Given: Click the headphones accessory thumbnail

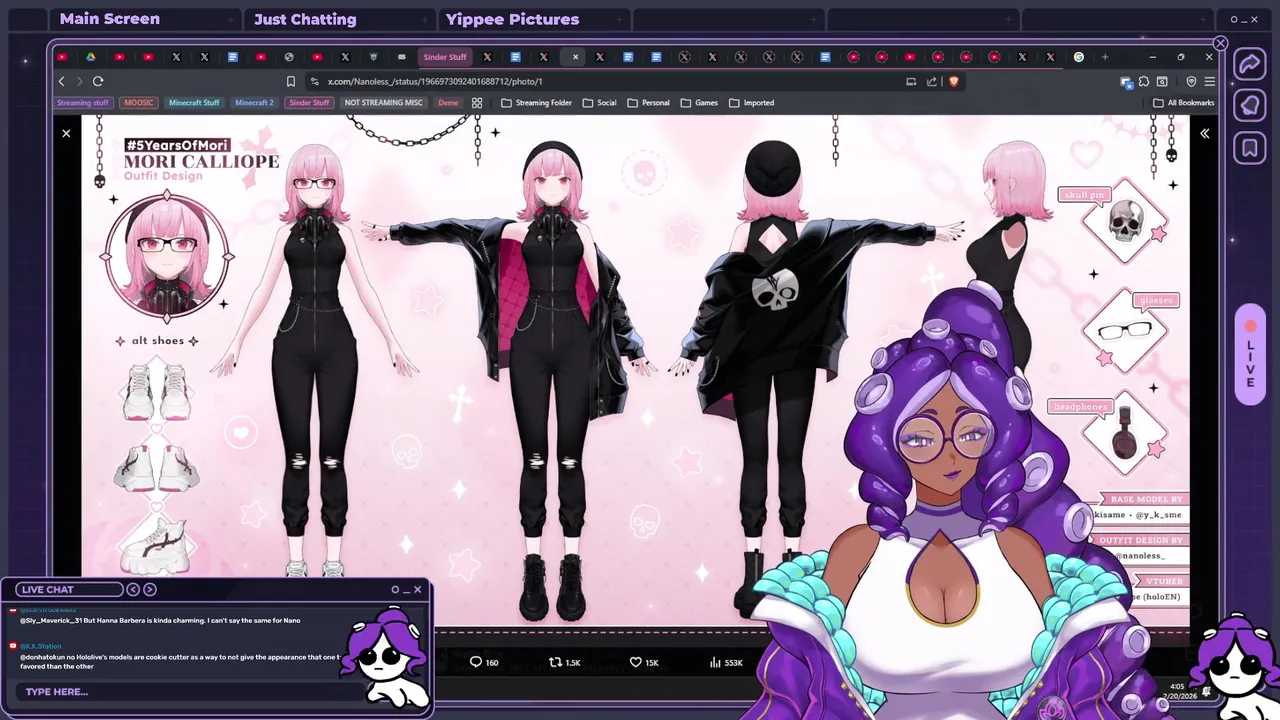Looking at the screenshot, I should point(1126,433).
